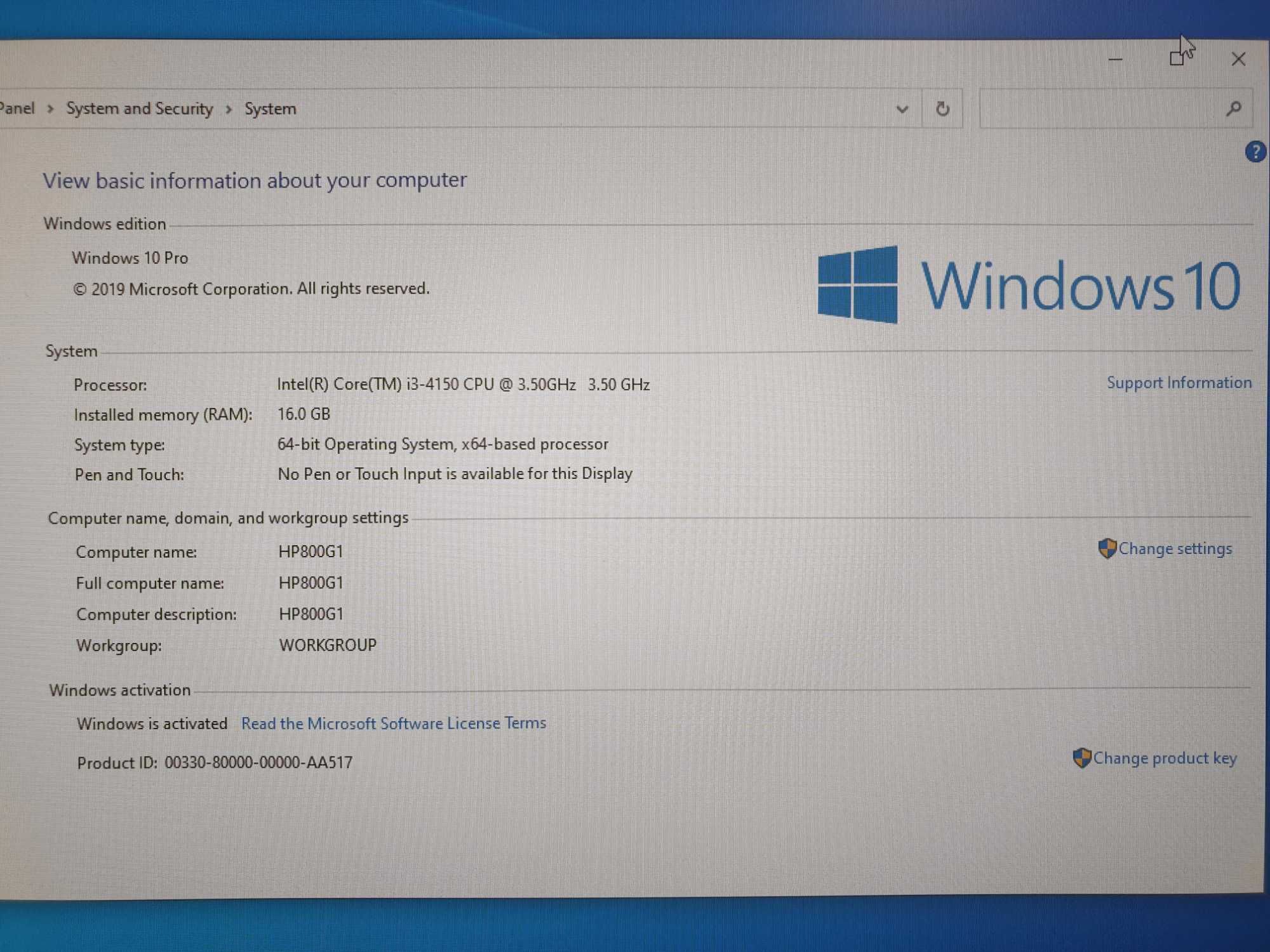Click the 2019 Microsoft Corporation copyright line
This screenshot has height=952, width=1270.
[251, 289]
